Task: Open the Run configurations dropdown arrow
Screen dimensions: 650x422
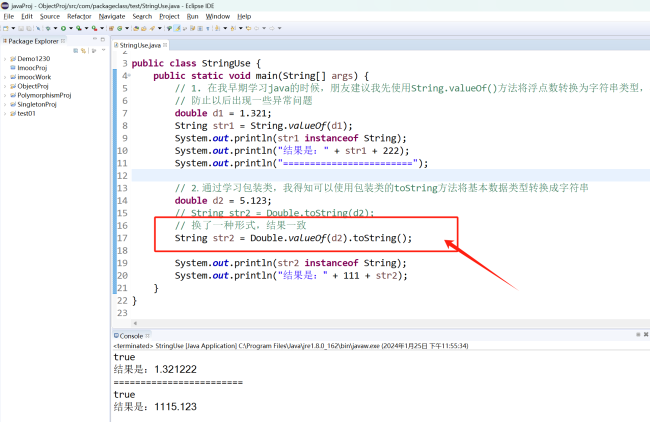Action: [x=71, y=28]
